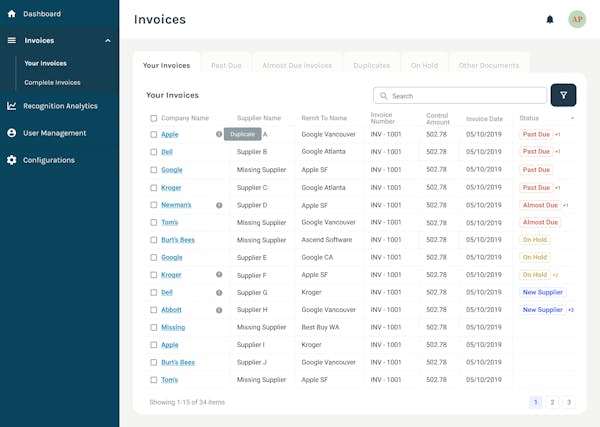Click the On Hold badge on the Burt's Bees row
Image resolution: width=600 pixels, height=427 pixels.
coord(535,240)
